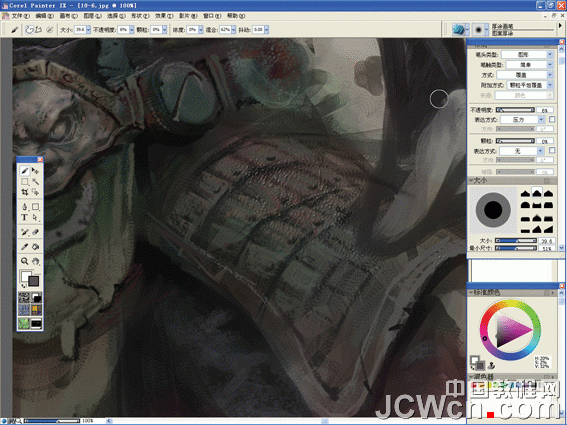Toggle the checkbox beside 无 expression
The height and width of the screenshot is (425, 567).
click(x=552, y=150)
